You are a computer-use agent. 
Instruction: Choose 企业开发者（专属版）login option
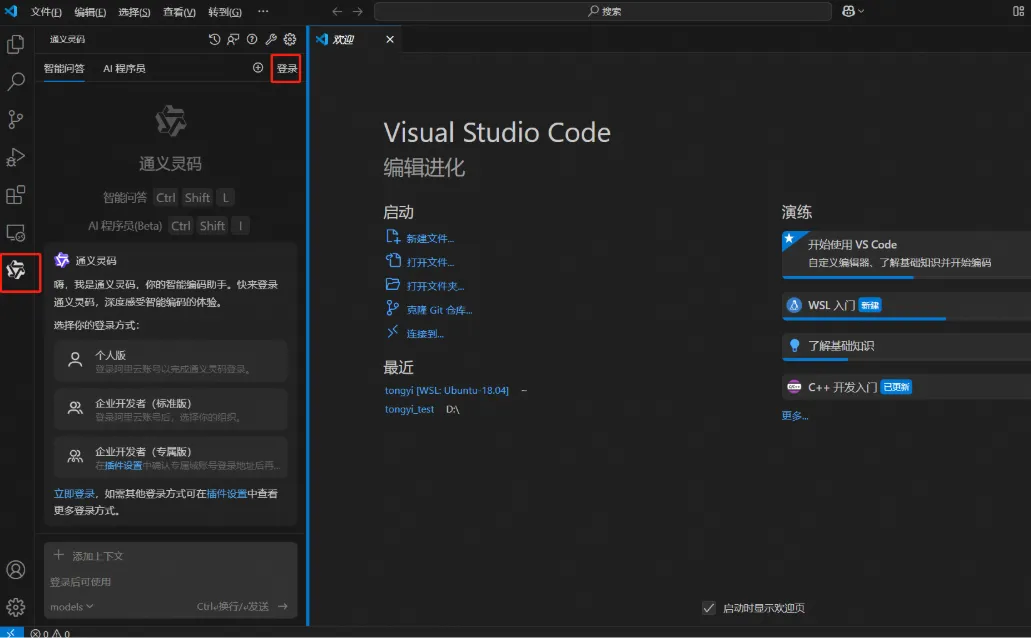[x=170, y=458]
